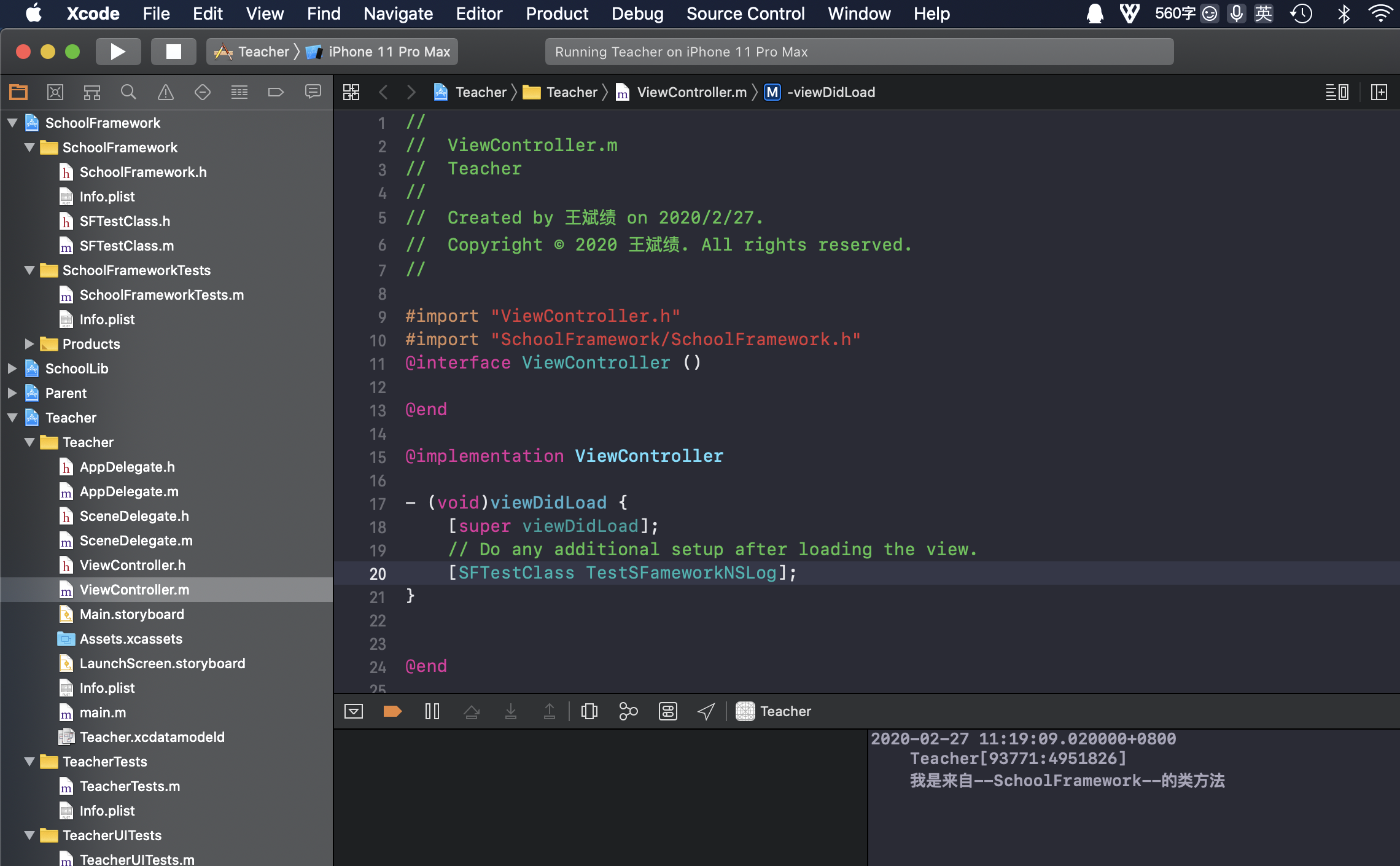Click the Xcode menu in the menu bar

tap(90, 13)
